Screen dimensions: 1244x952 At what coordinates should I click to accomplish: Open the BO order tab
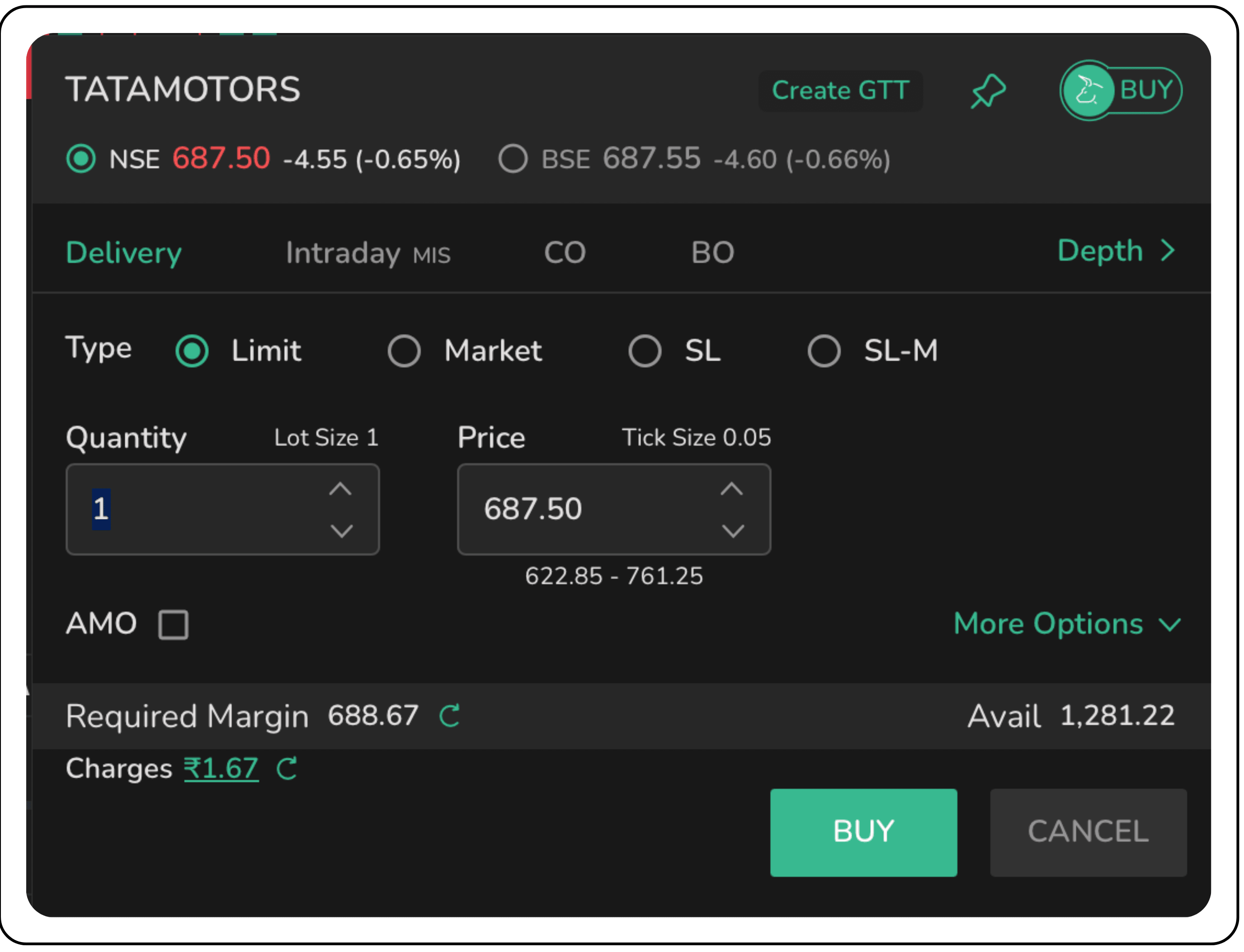pos(713,253)
